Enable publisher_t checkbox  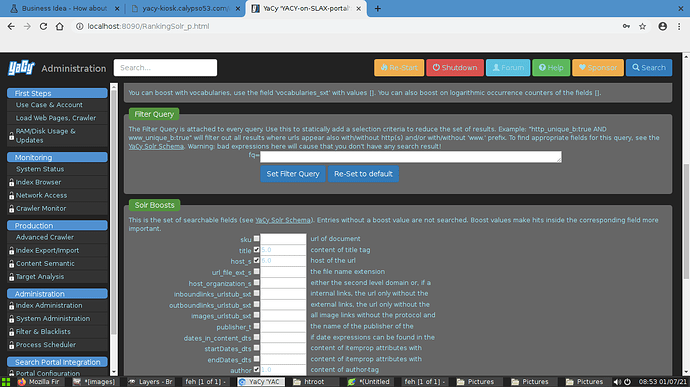pyautogui.click(x=257, y=326)
